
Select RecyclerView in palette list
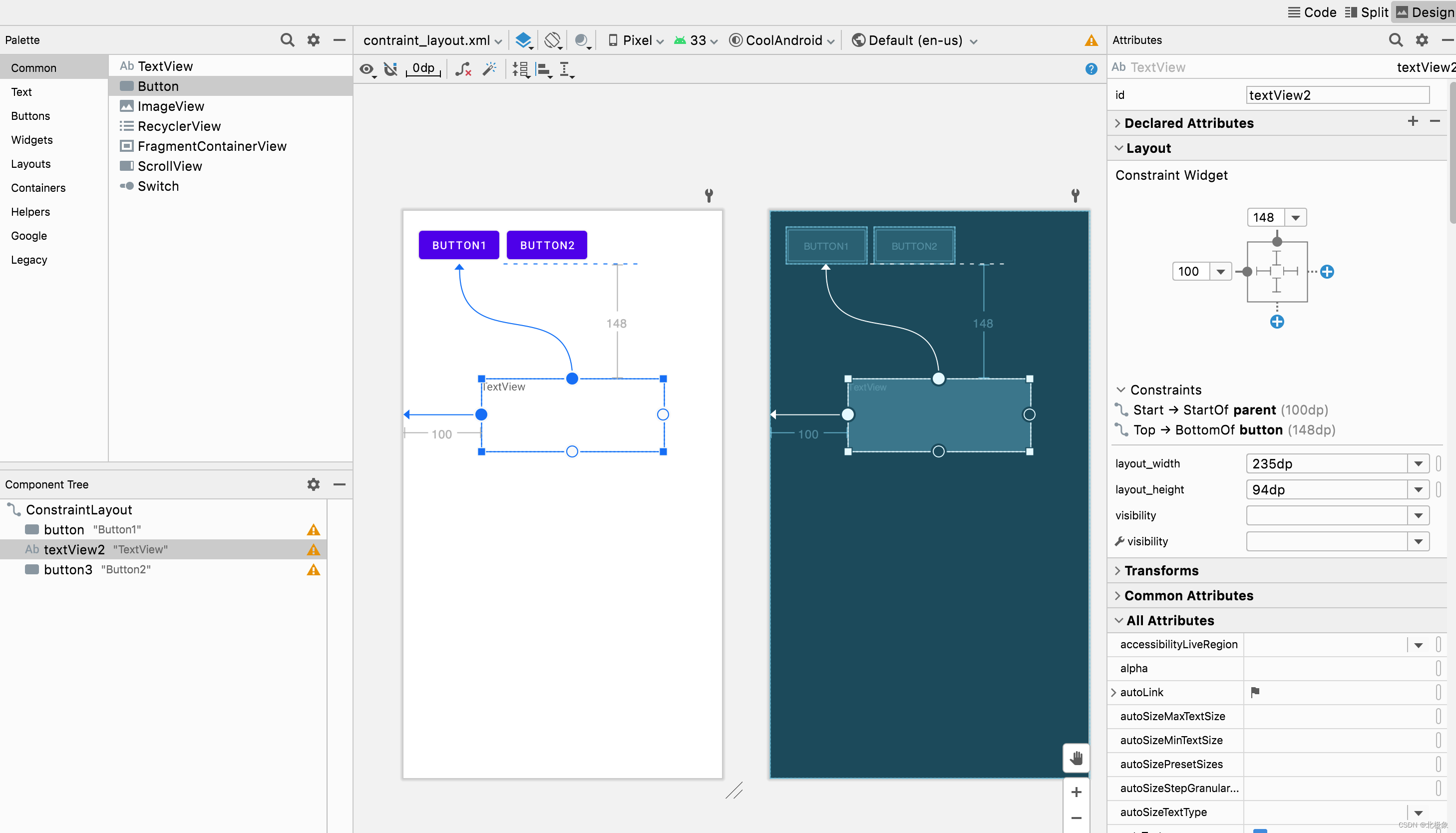tap(179, 126)
